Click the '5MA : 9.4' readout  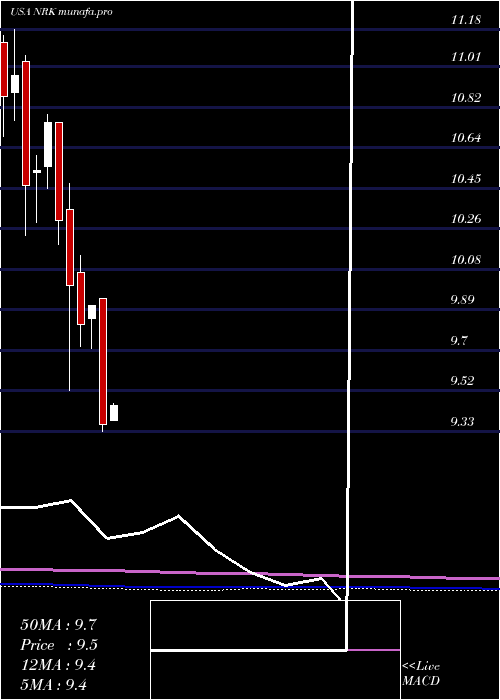(x=54, y=684)
